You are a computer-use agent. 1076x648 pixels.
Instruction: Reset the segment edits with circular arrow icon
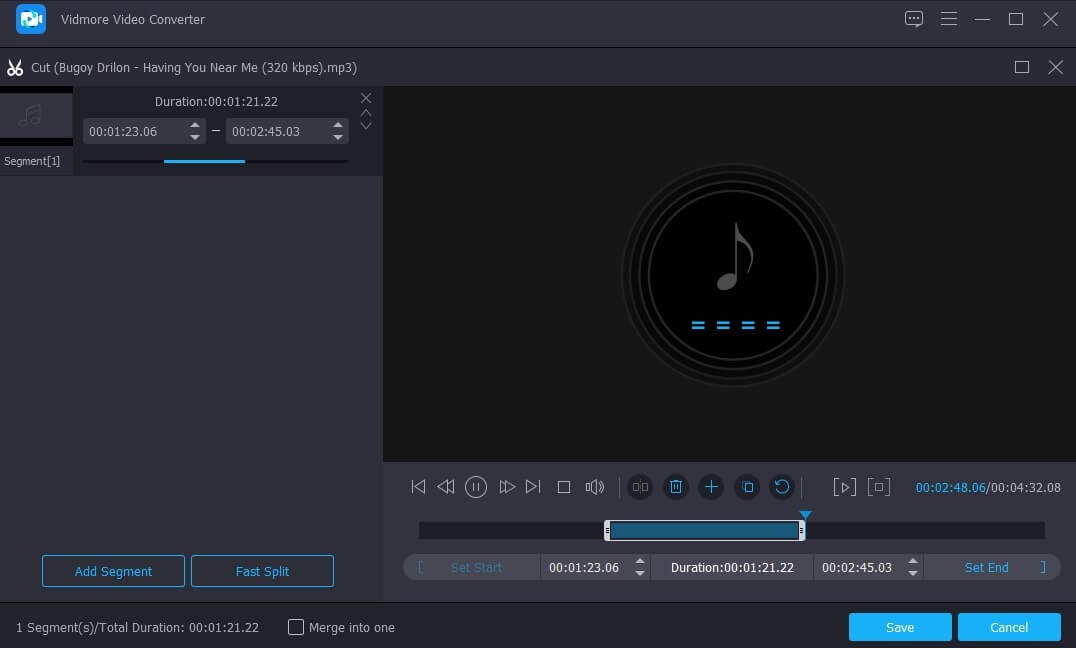point(782,487)
